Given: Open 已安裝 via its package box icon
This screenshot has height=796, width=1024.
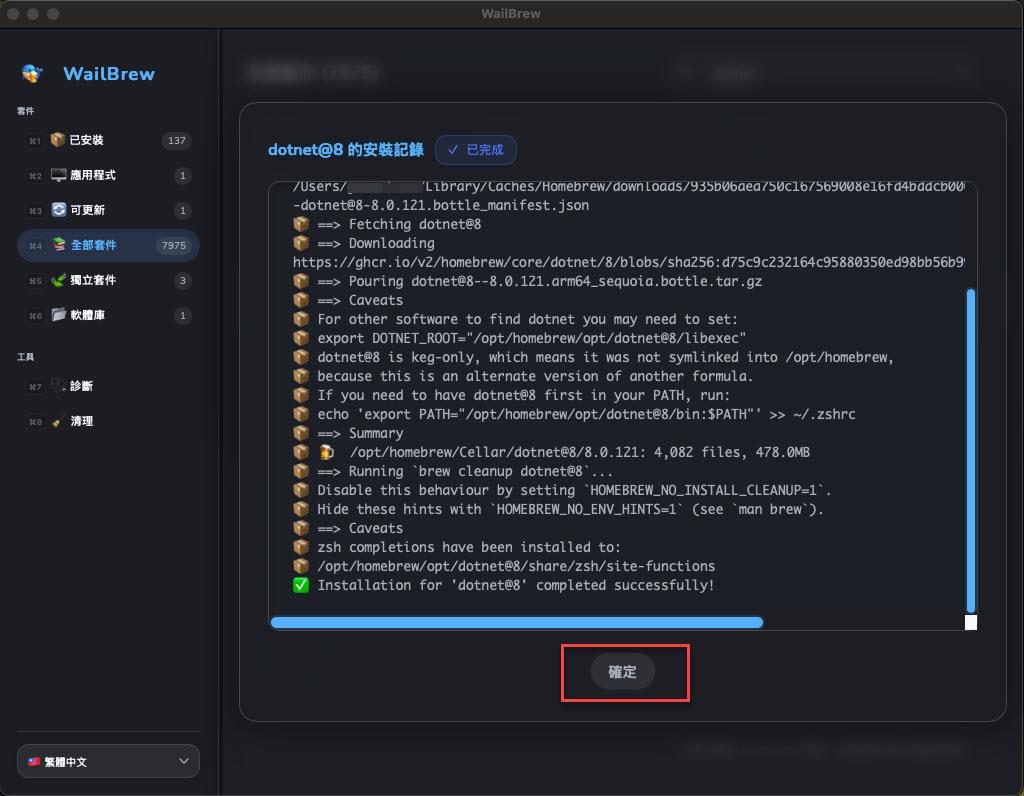Looking at the screenshot, I should [x=58, y=141].
